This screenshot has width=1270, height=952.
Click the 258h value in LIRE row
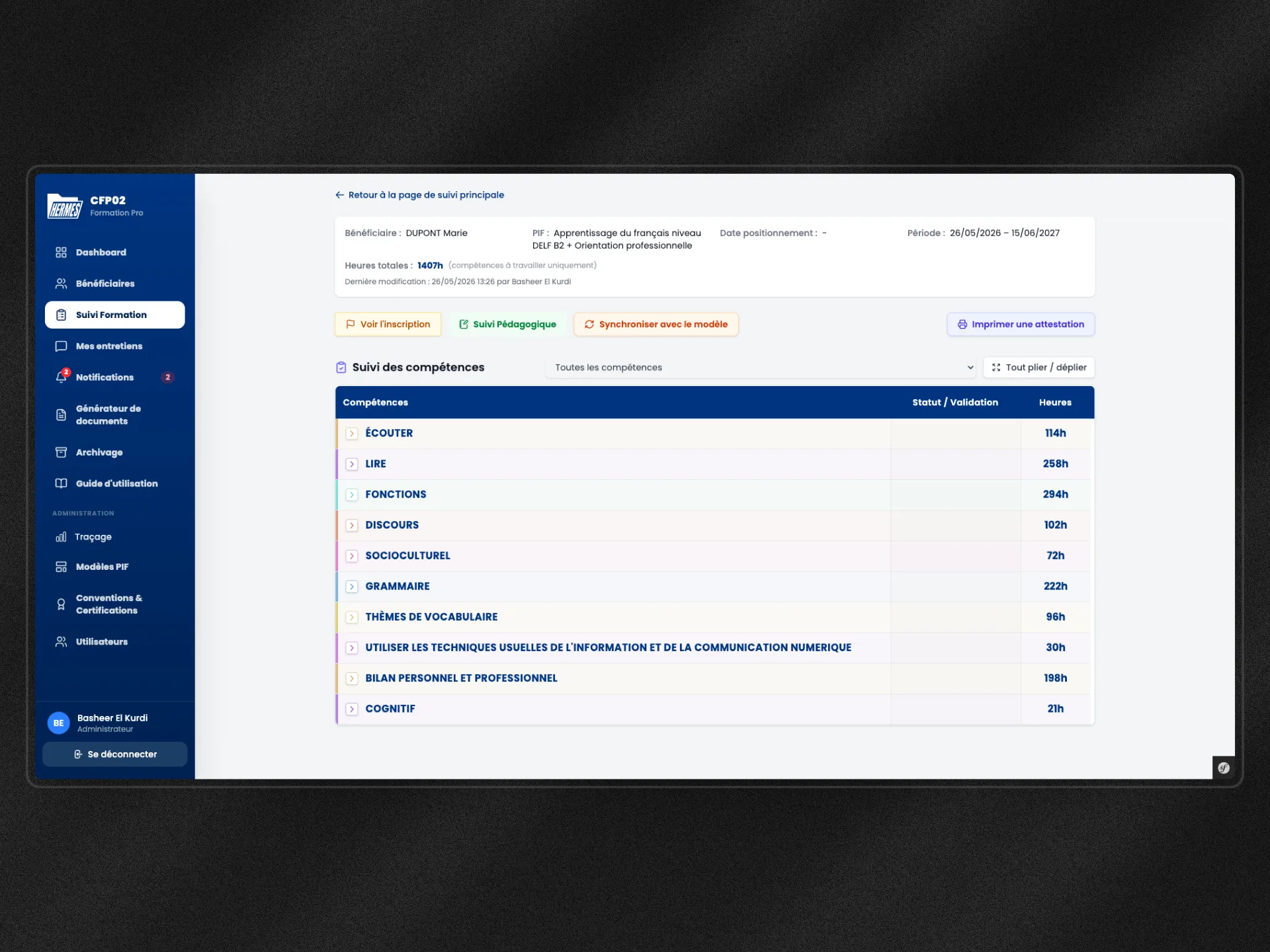tap(1055, 464)
